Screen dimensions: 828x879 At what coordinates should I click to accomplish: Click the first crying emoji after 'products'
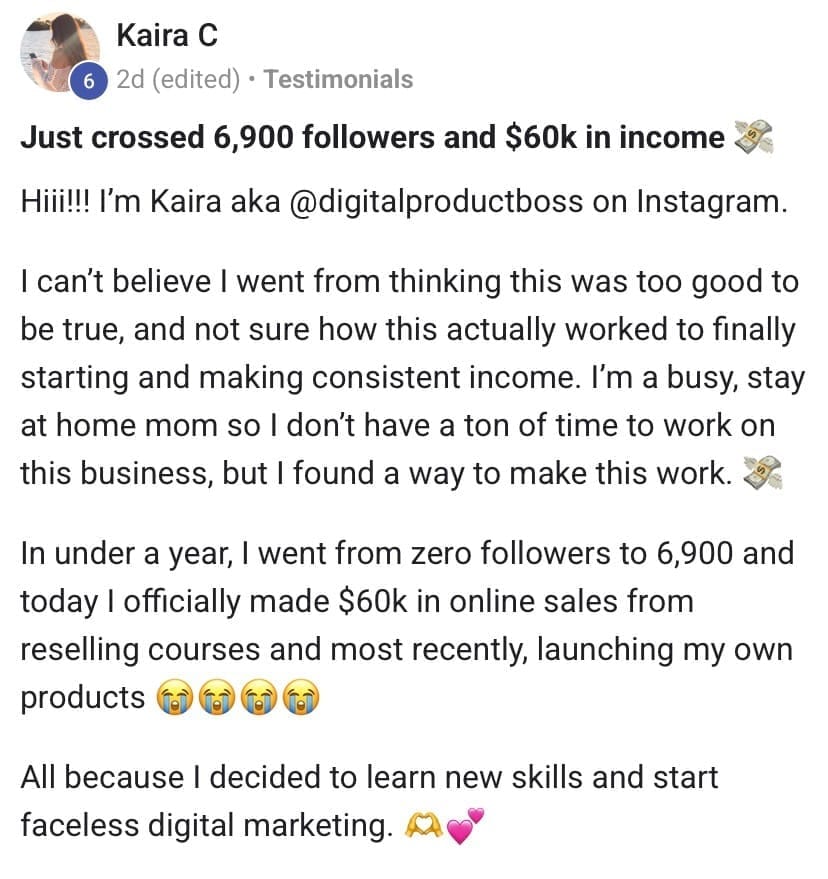(175, 697)
